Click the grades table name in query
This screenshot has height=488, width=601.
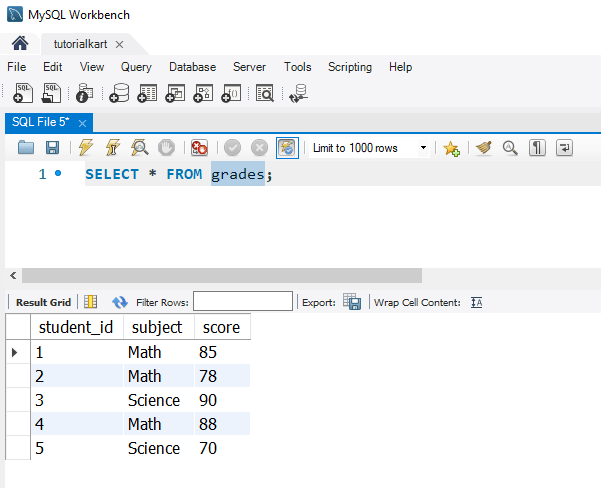click(238, 174)
